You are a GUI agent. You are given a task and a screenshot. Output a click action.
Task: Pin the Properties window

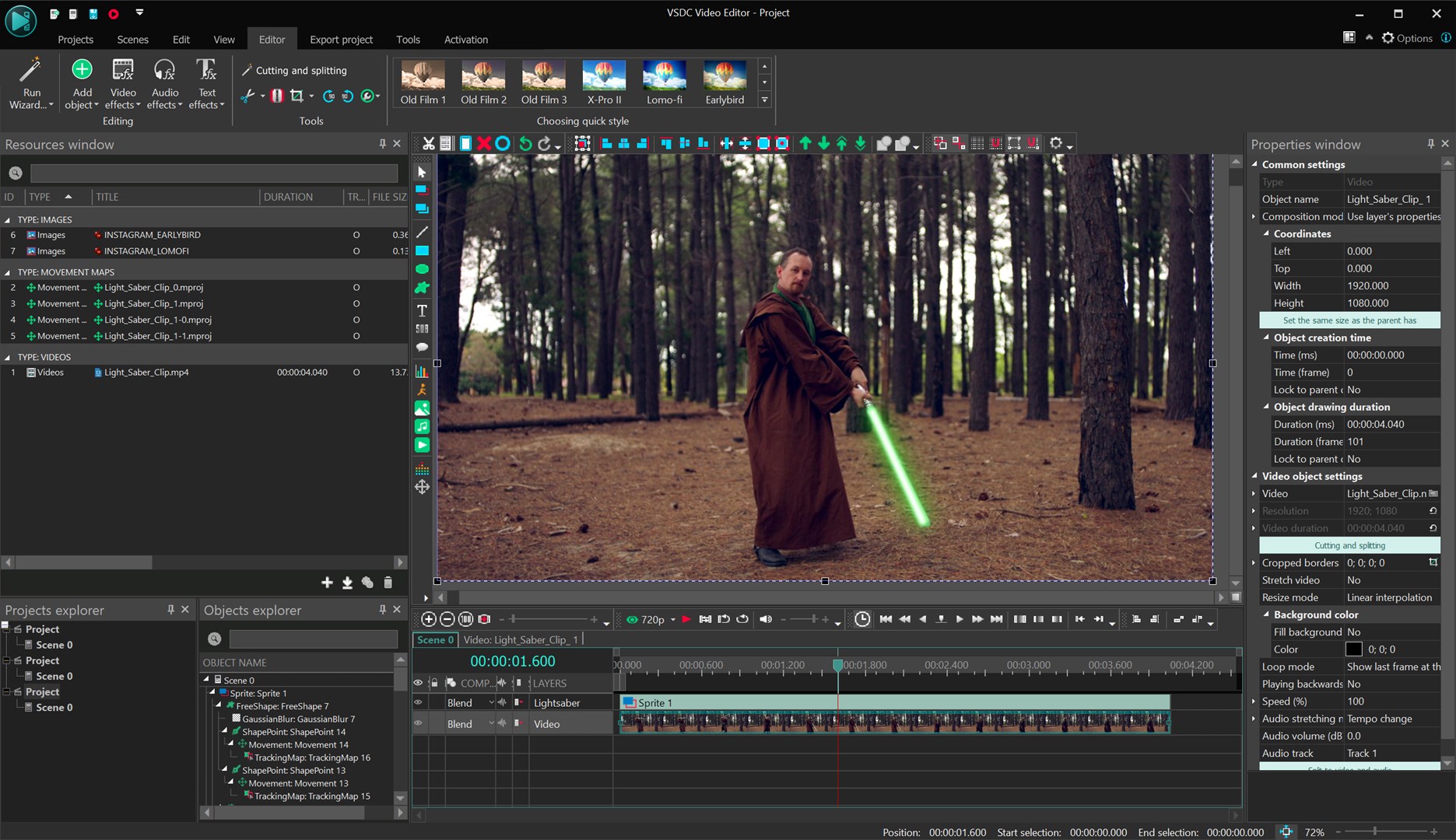tap(1430, 144)
